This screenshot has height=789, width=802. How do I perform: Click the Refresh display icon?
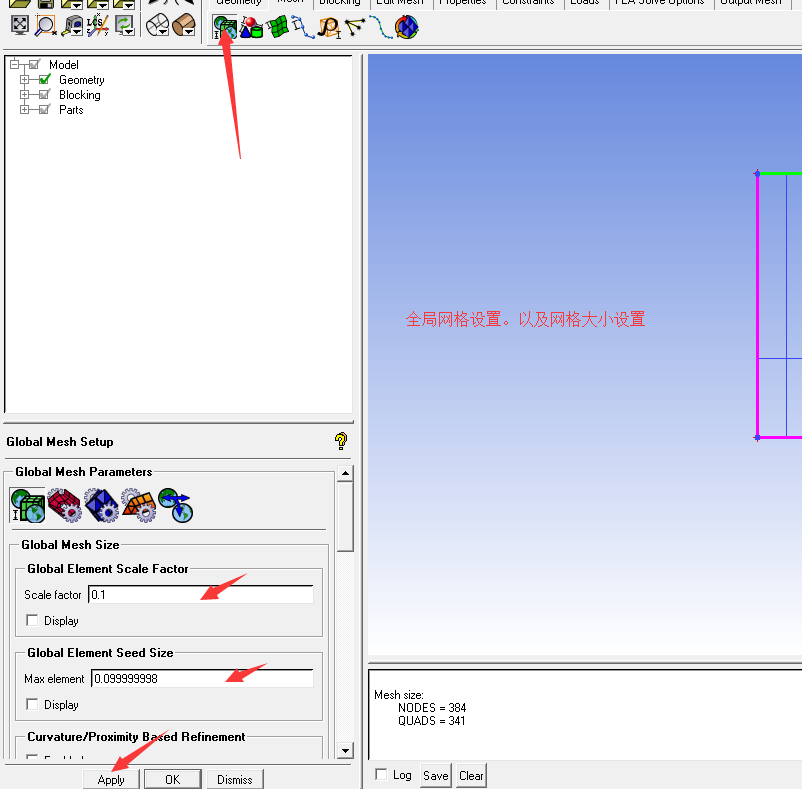click(124, 26)
